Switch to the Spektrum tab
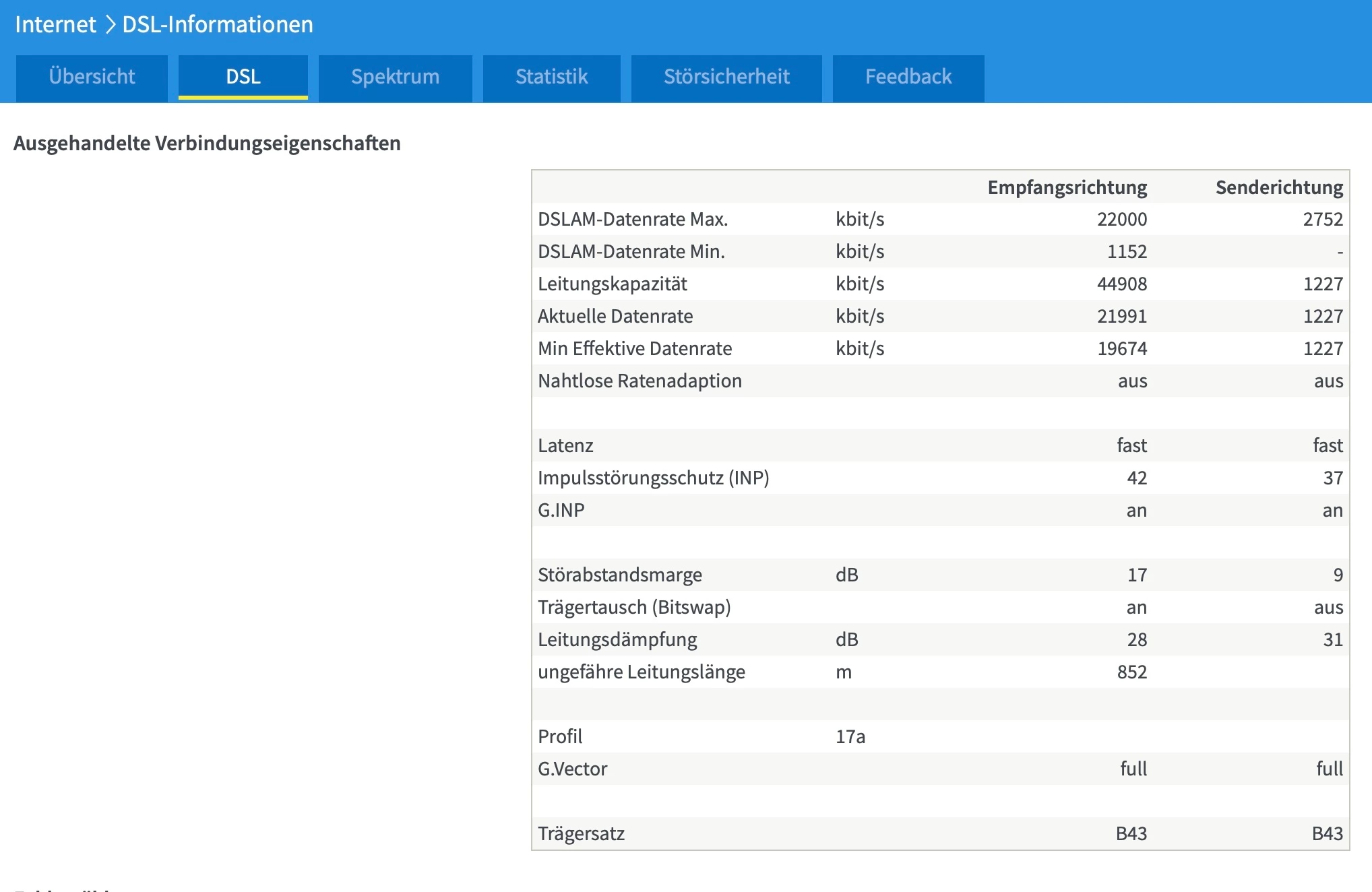1372x892 pixels. [x=395, y=77]
